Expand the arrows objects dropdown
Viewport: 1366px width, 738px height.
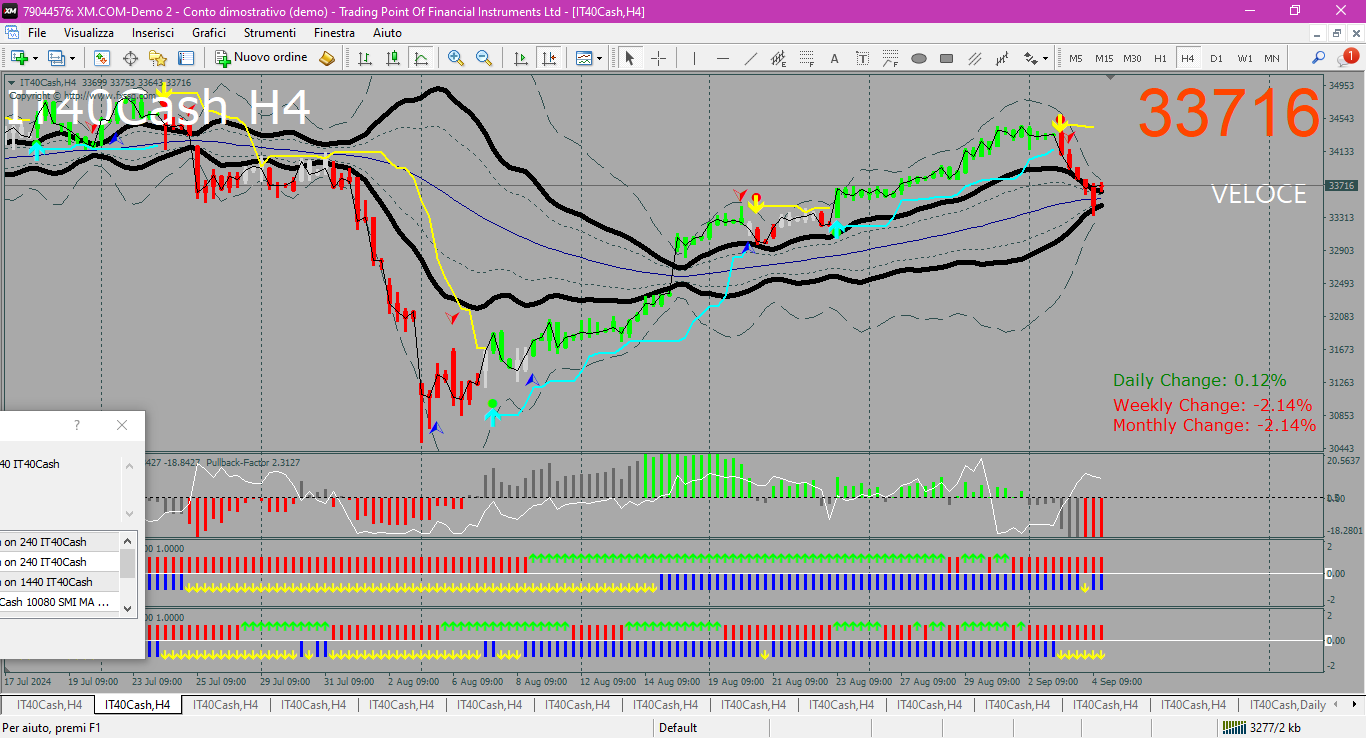coord(1046,58)
